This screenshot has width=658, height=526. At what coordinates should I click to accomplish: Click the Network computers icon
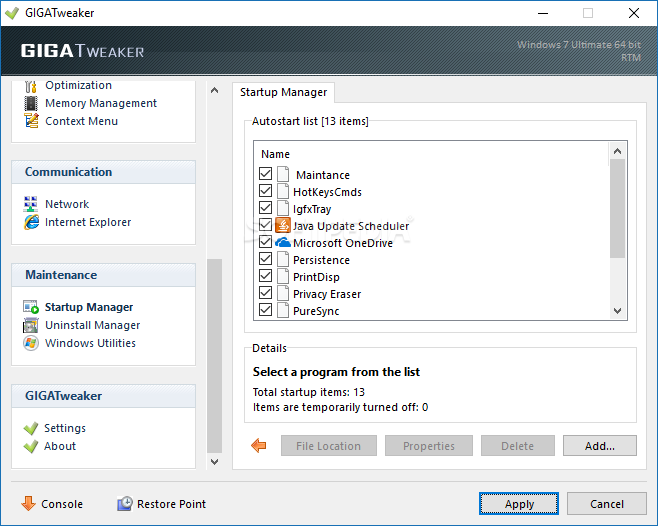[x=31, y=204]
